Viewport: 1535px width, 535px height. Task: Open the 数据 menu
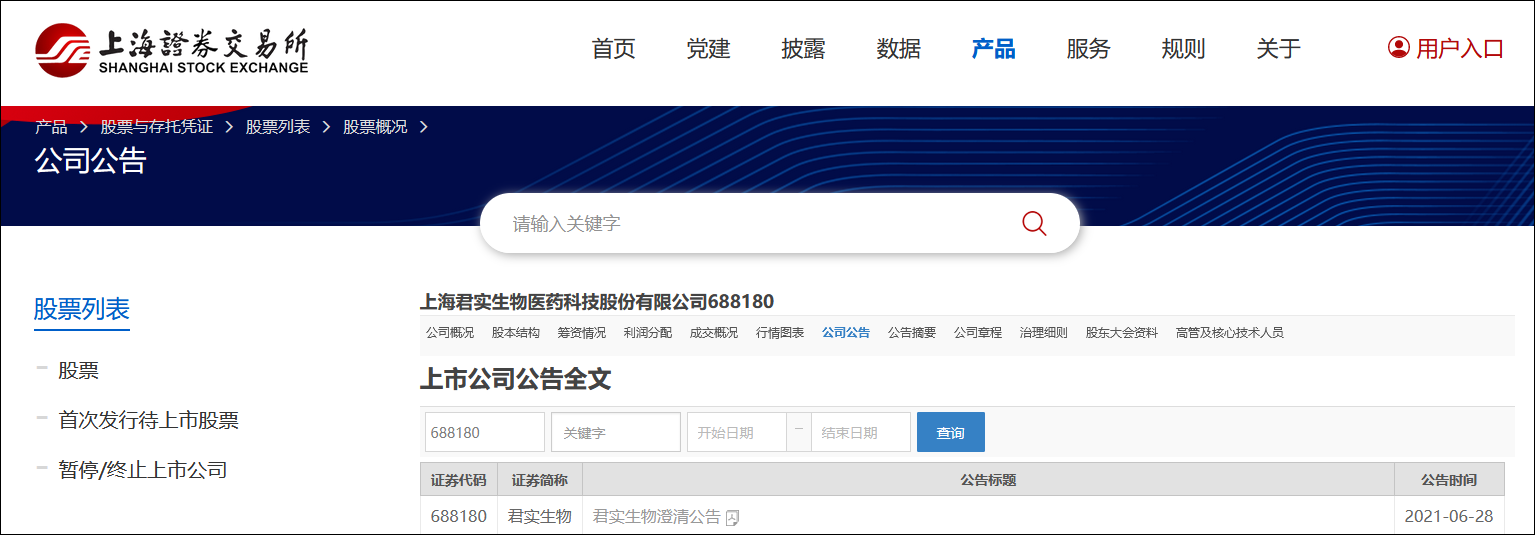899,49
